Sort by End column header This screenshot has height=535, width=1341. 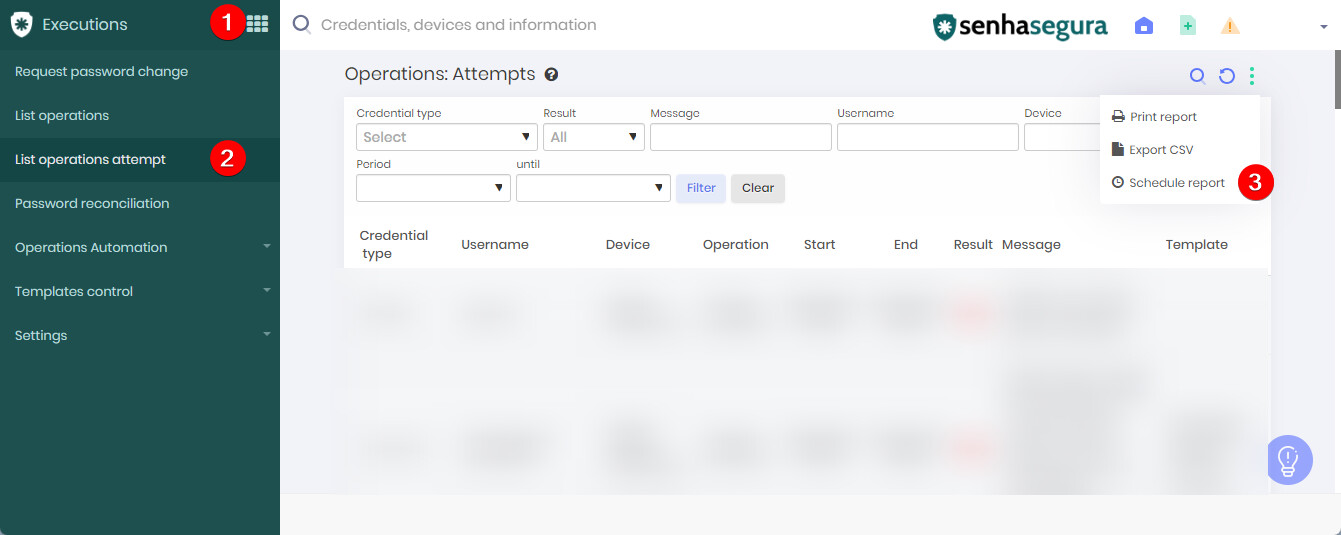pyautogui.click(x=906, y=245)
